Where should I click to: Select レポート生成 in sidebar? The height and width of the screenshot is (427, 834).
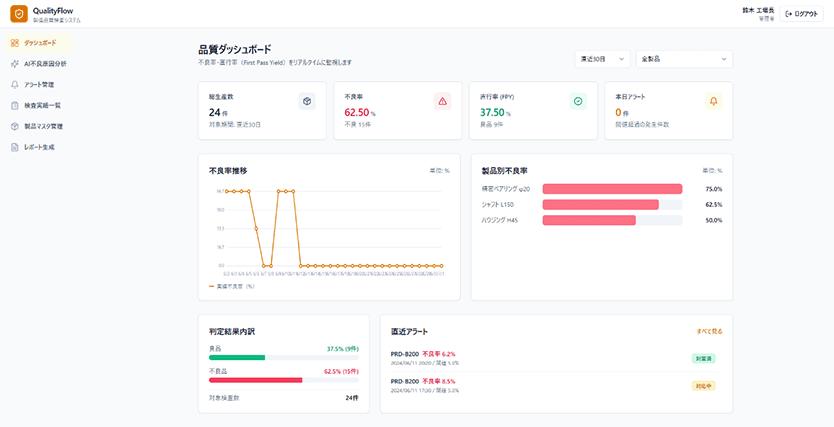[38, 147]
